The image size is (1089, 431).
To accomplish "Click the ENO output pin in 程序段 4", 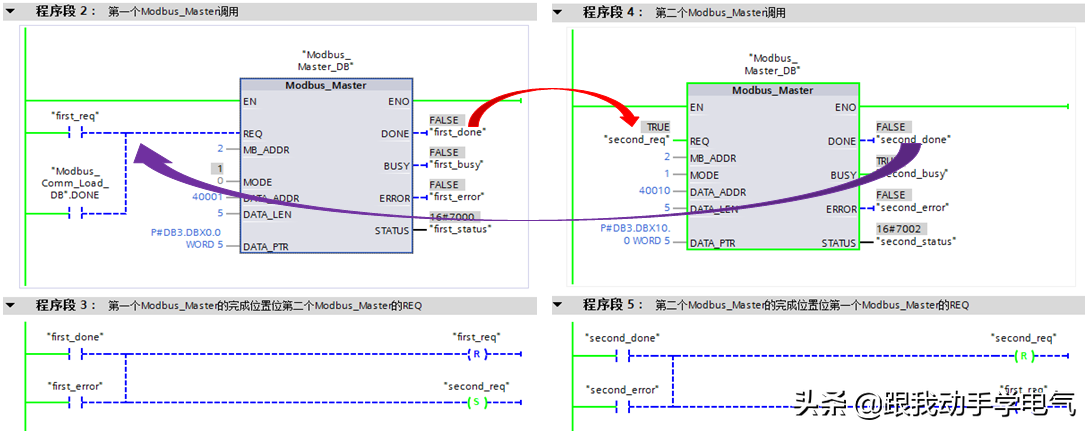I will click(845, 107).
